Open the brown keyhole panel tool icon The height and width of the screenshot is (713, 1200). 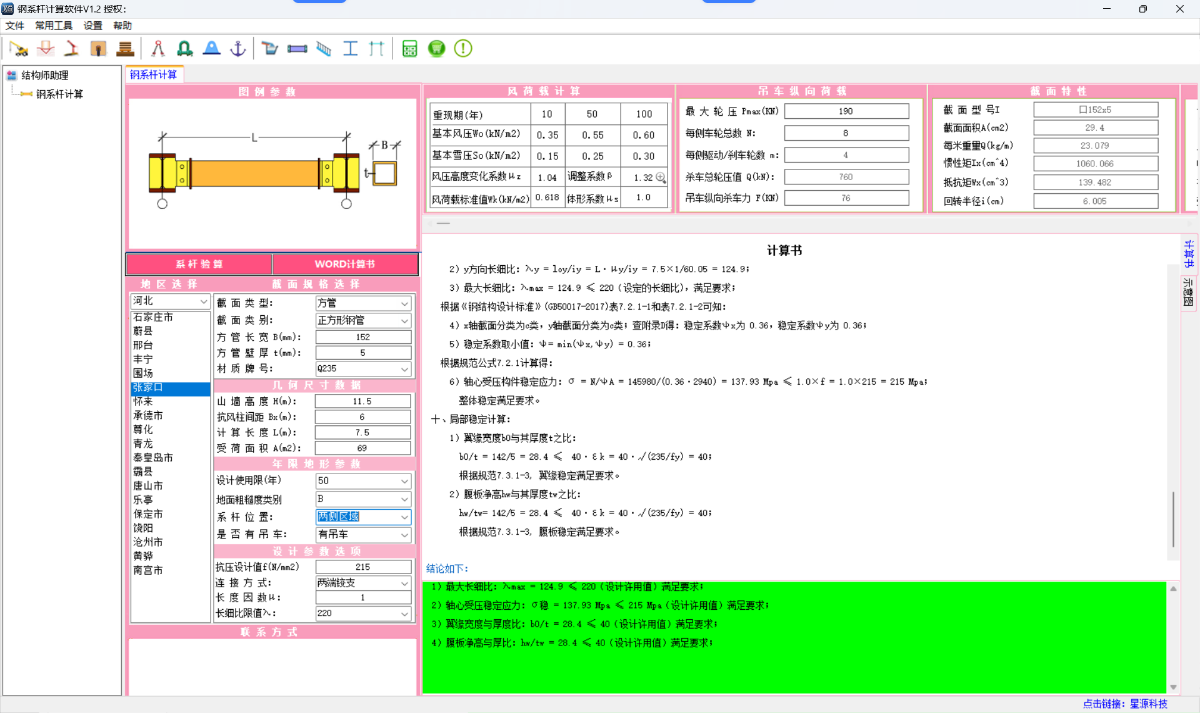point(98,48)
